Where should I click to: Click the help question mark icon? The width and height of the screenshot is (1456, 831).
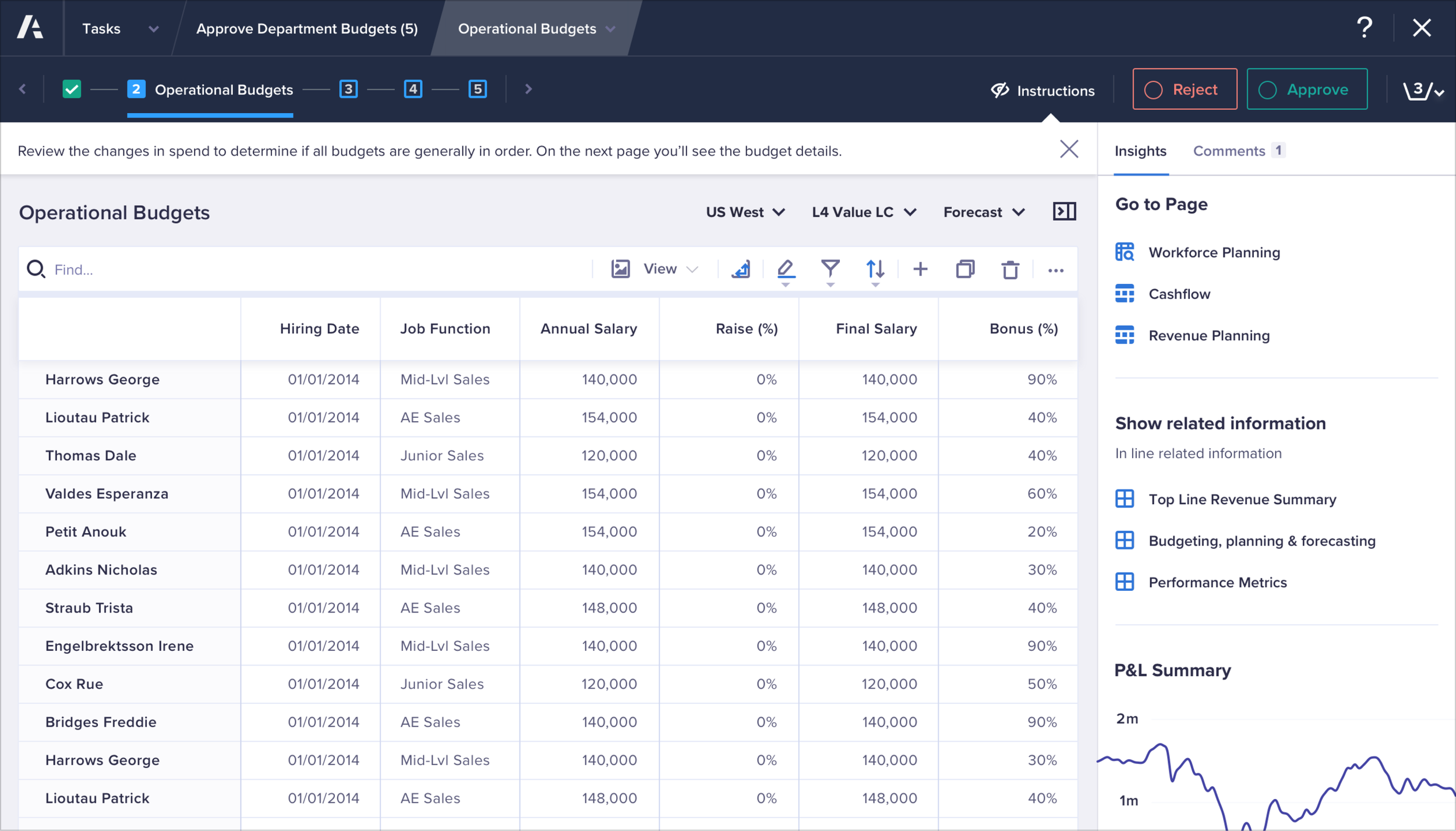coord(1364,28)
